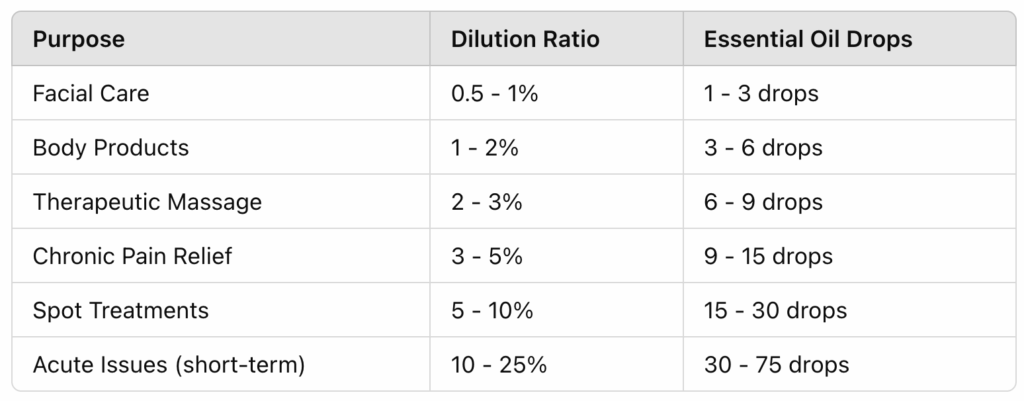The width and height of the screenshot is (1024, 401).
Task: Select the Acute Issues (short-term) cell
Action: (x=168, y=364)
